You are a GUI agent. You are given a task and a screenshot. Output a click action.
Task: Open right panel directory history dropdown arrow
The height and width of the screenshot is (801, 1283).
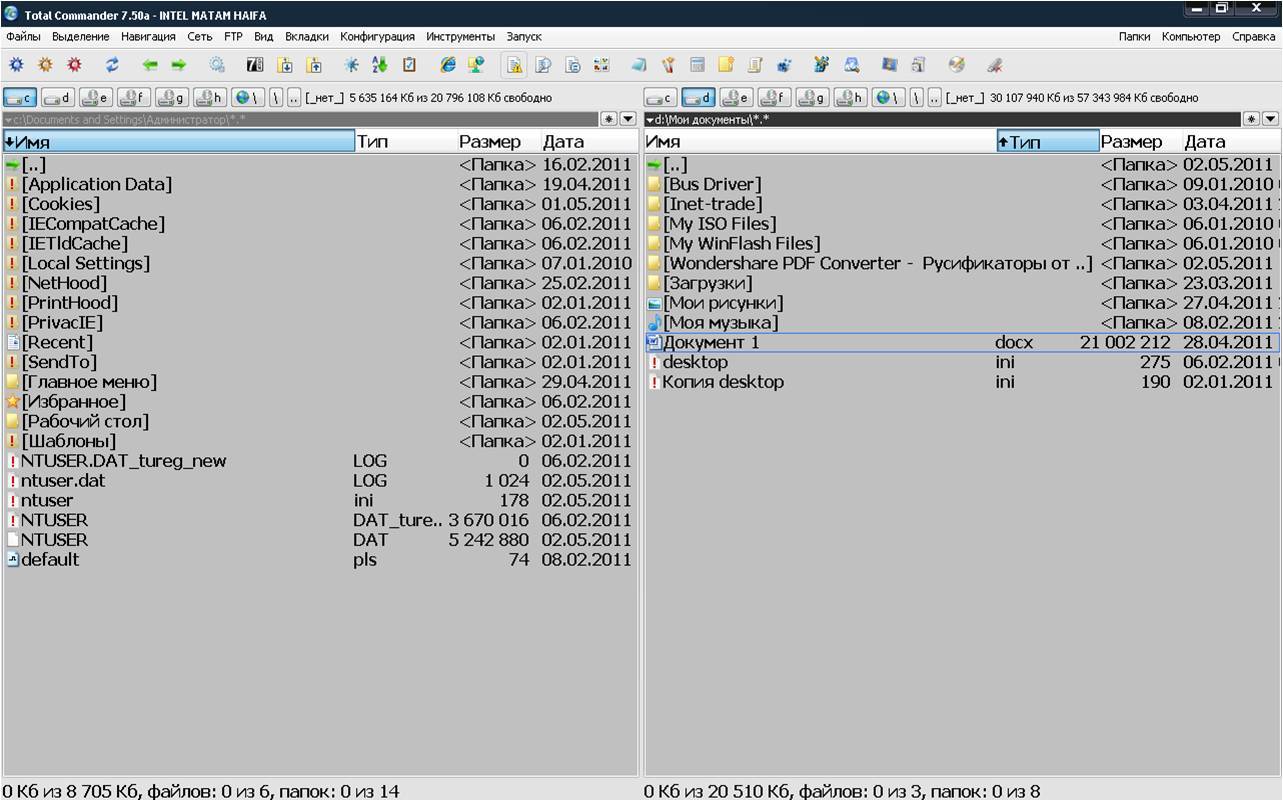coord(1270,119)
